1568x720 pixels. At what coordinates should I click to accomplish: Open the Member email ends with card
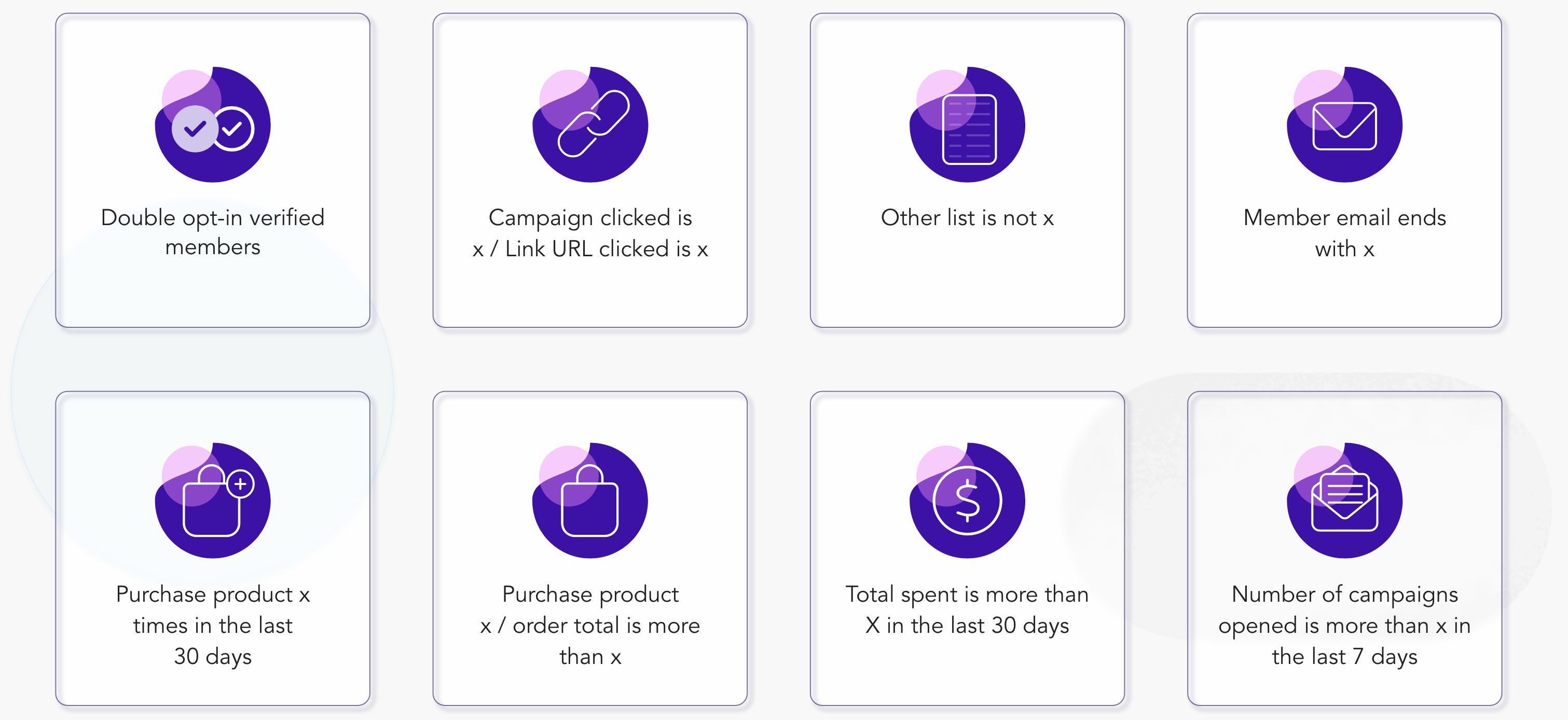pyautogui.click(x=1344, y=171)
